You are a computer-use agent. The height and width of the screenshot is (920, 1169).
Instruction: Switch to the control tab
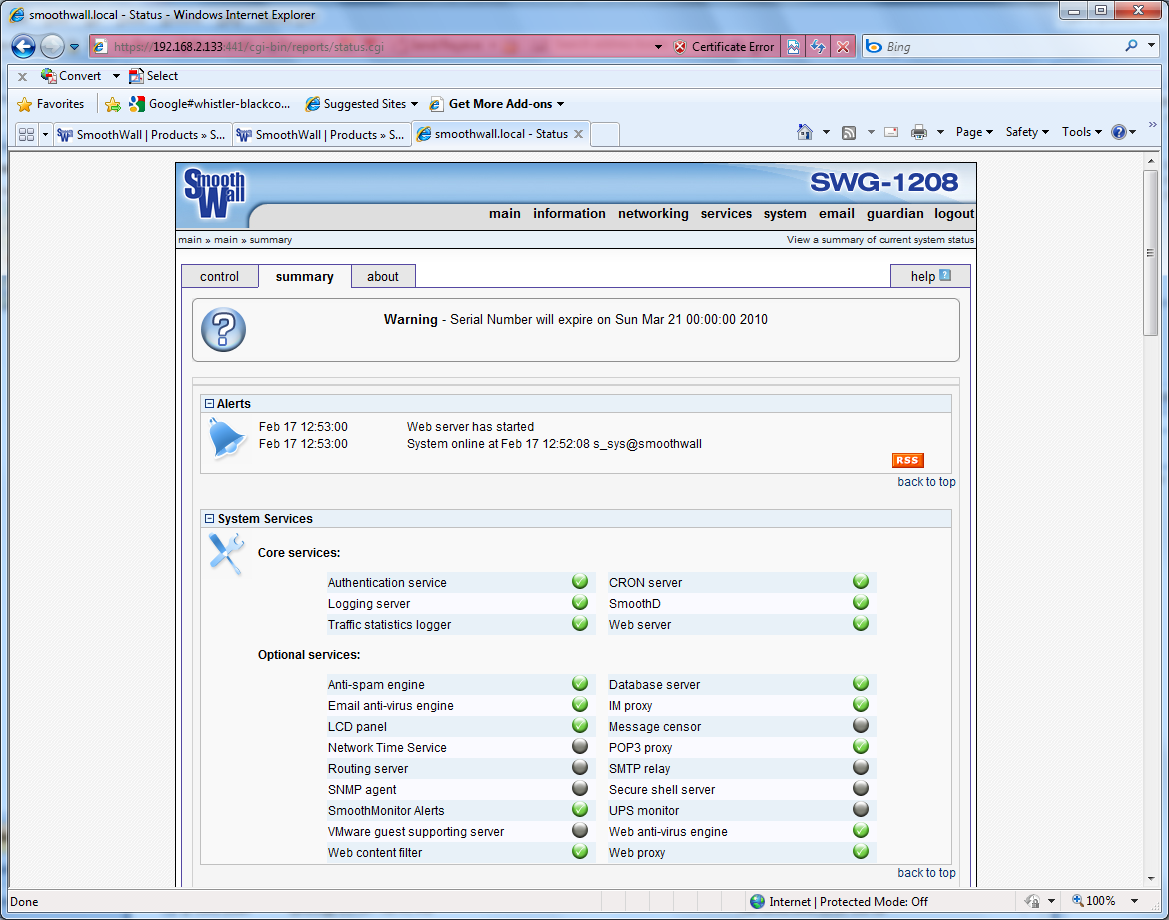pos(219,277)
